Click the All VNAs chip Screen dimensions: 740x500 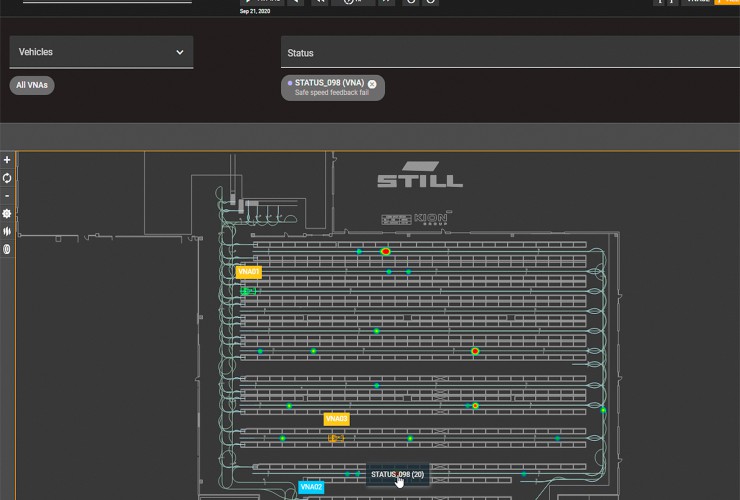click(x=32, y=85)
